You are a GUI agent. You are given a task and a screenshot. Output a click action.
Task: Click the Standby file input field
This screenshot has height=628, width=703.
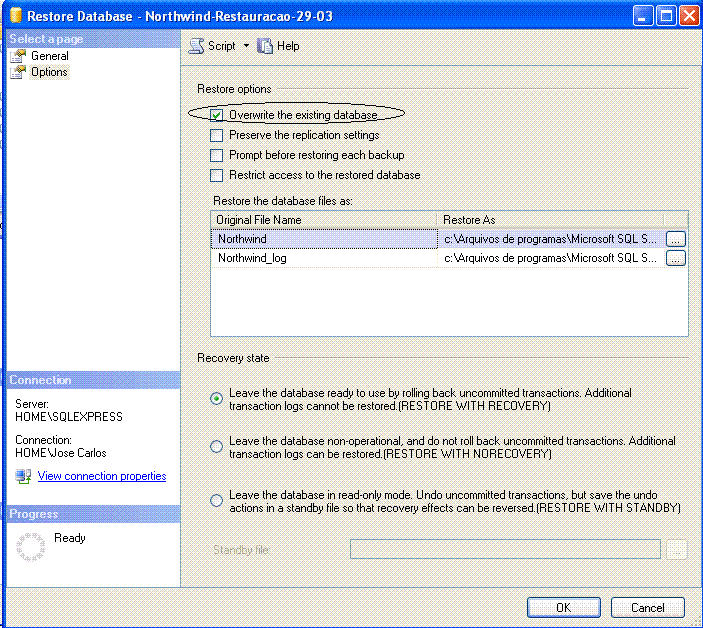pyautogui.click(x=505, y=549)
